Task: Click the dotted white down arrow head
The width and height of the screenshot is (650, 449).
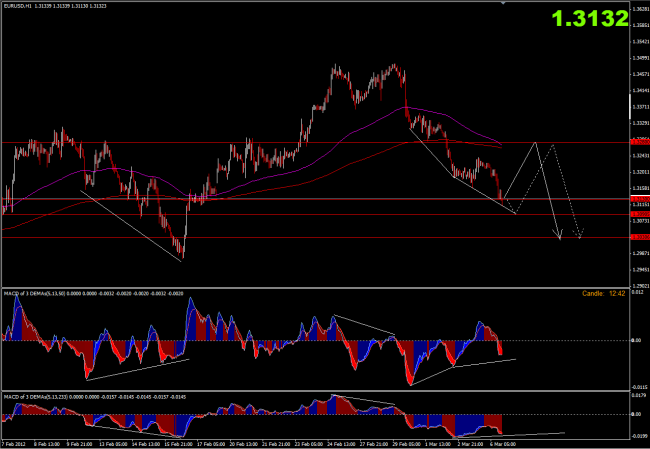Action: pos(581,236)
